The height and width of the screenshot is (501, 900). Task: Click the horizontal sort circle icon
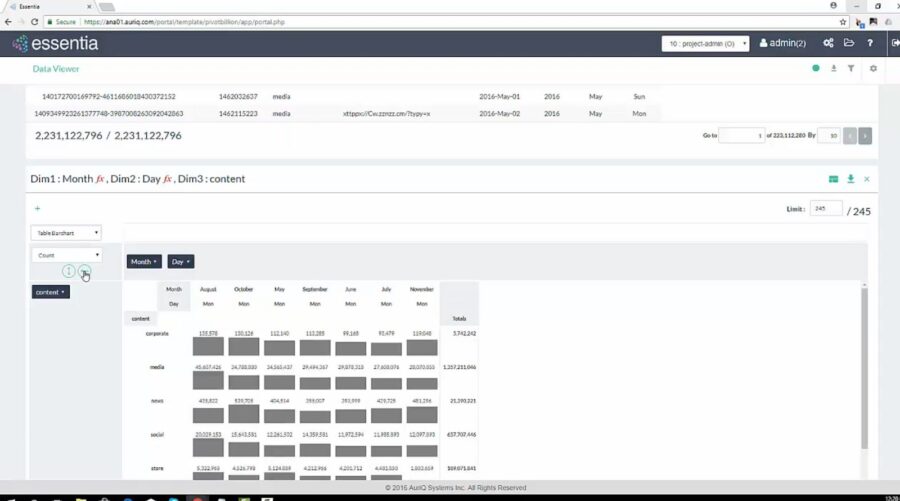(x=84, y=271)
